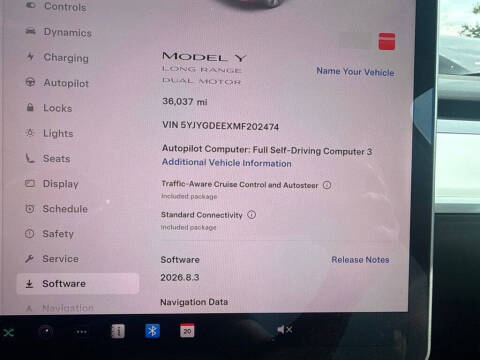Click the Navigation Data label
Image resolution: width=480 pixels, height=360 pixels.
pyautogui.click(x=194, y=302)
